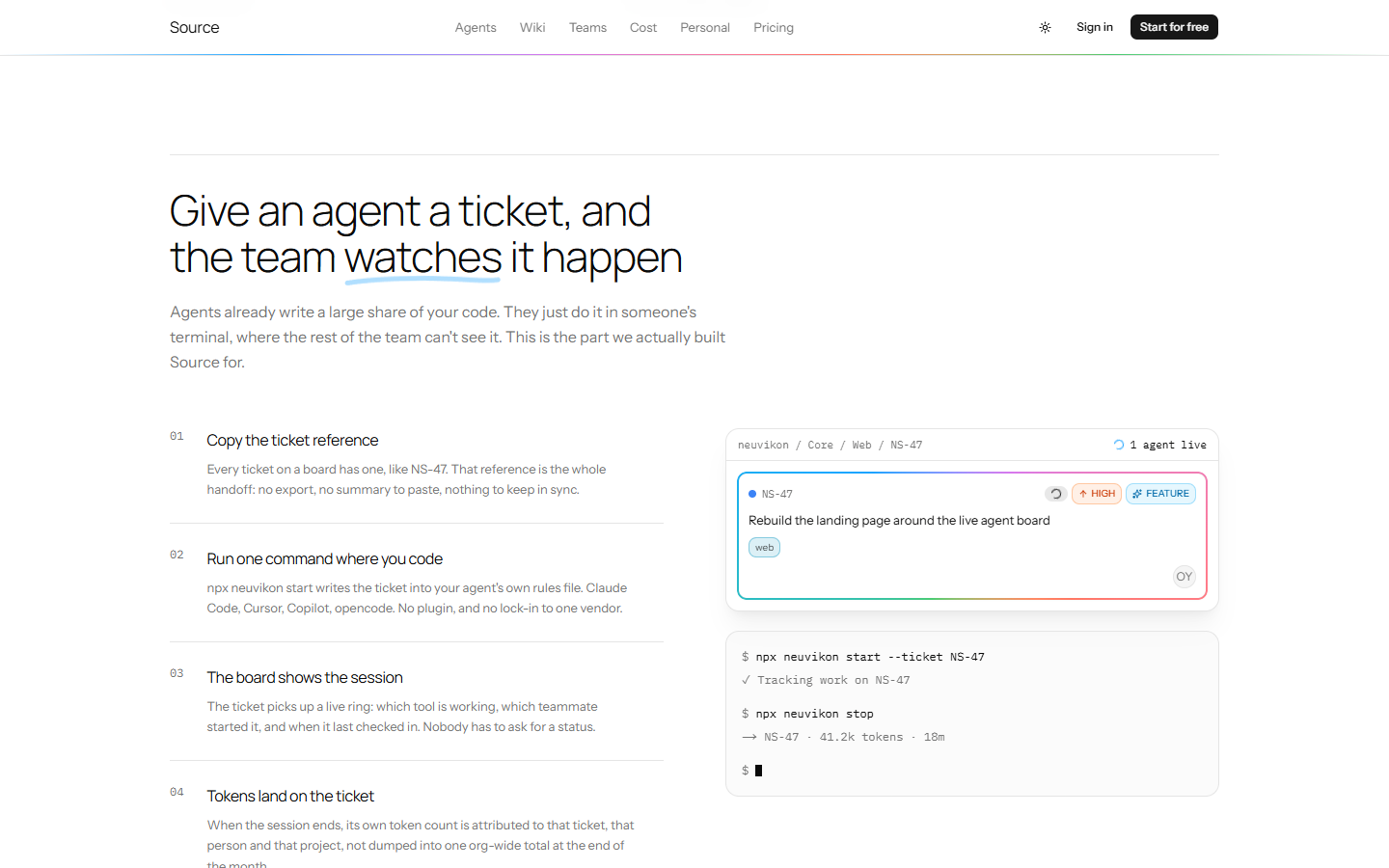1389x868 pixels.
Task: Click step "Tokens land on the ticket"
Action: coord(290,797)
